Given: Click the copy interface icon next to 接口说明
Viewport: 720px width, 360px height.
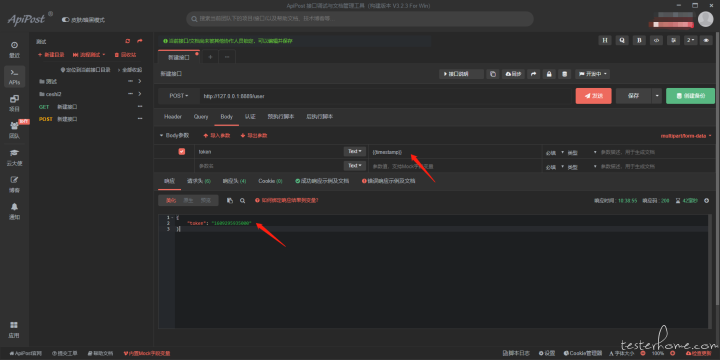Looking at the screenshot, I should (x=493, y=74).
